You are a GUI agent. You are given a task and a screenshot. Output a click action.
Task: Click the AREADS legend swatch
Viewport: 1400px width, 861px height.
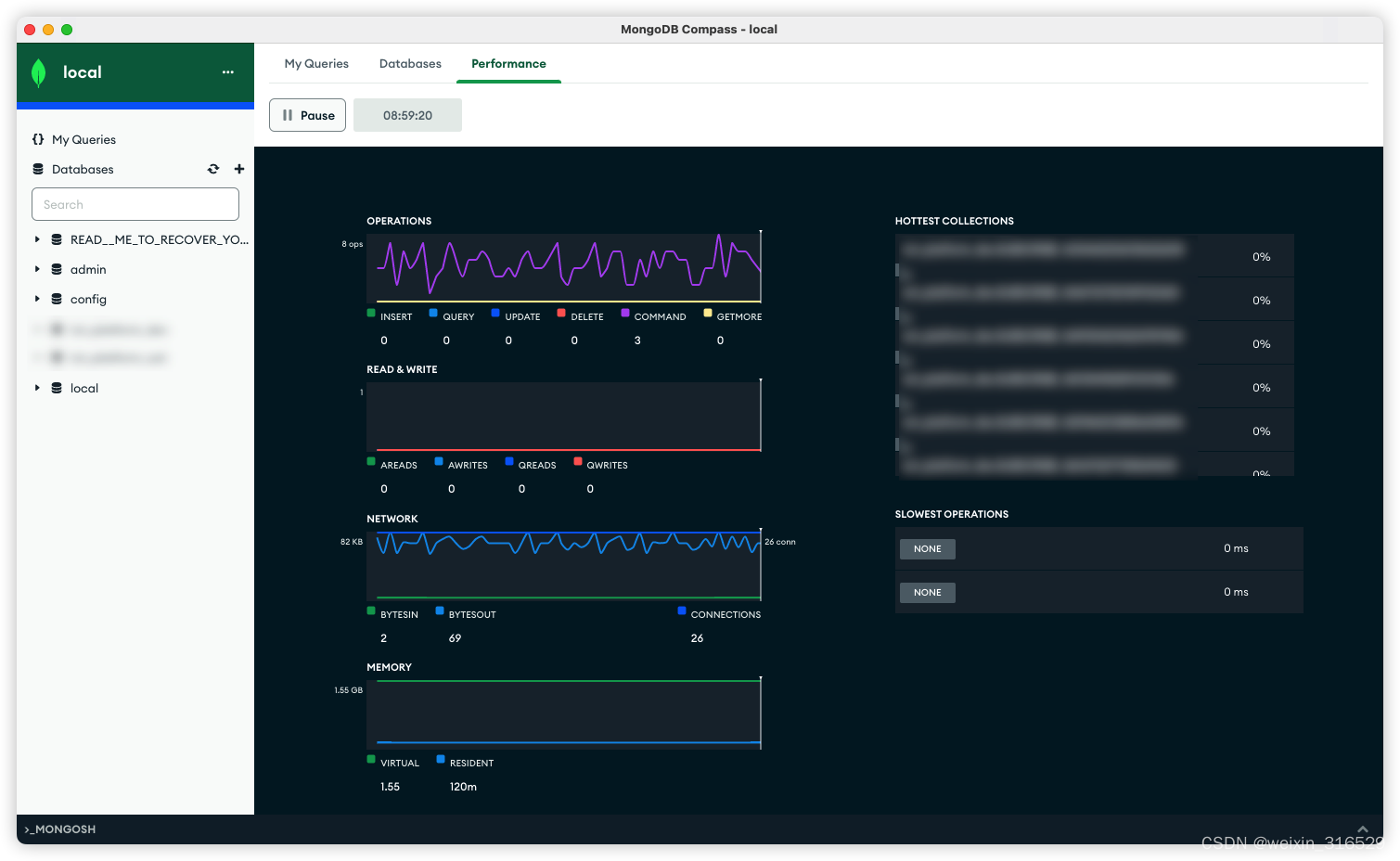tap(371, 462)
